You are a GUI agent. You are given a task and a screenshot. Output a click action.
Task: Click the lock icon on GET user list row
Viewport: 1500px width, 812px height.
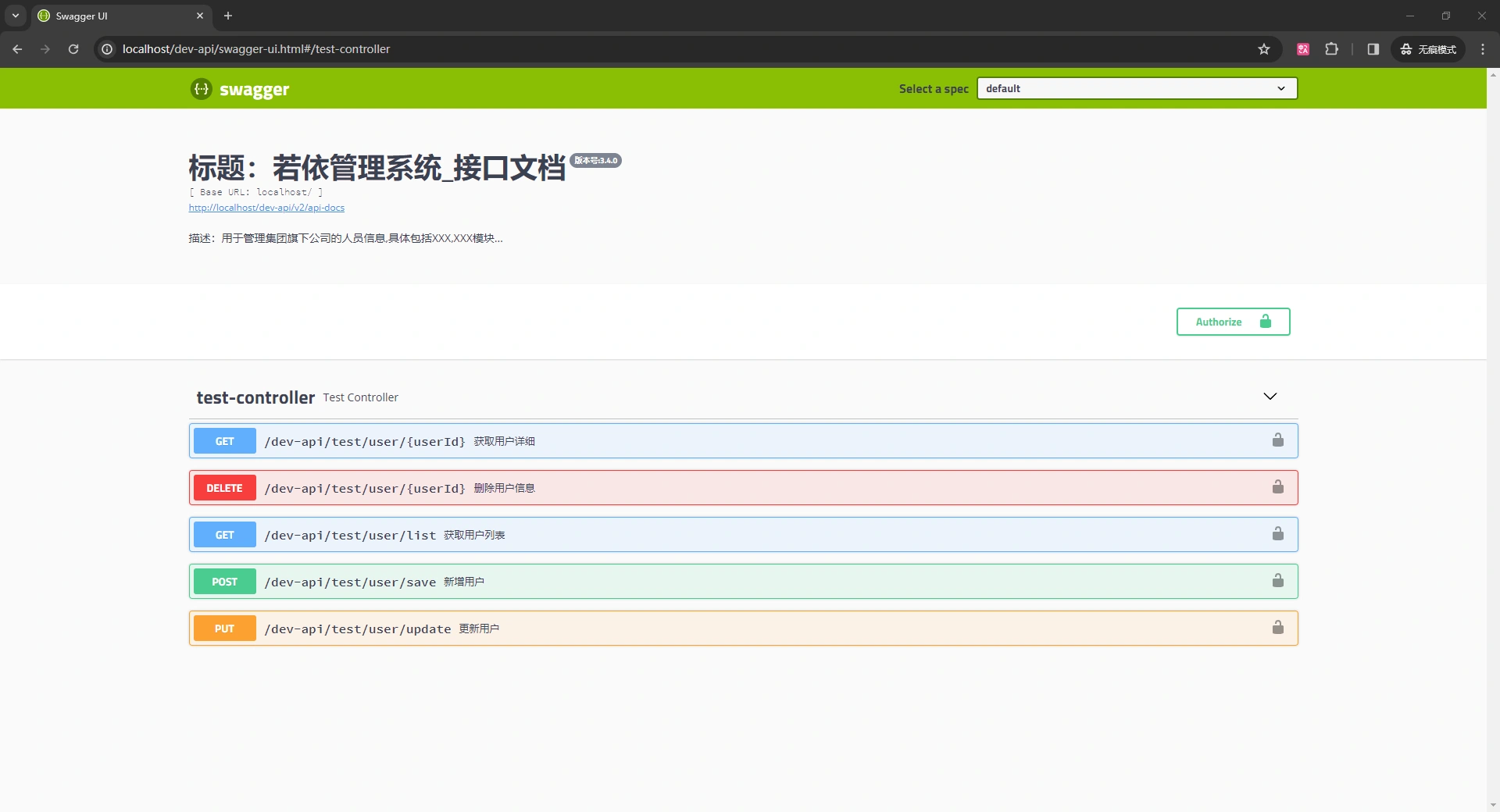pos(1277,534)
